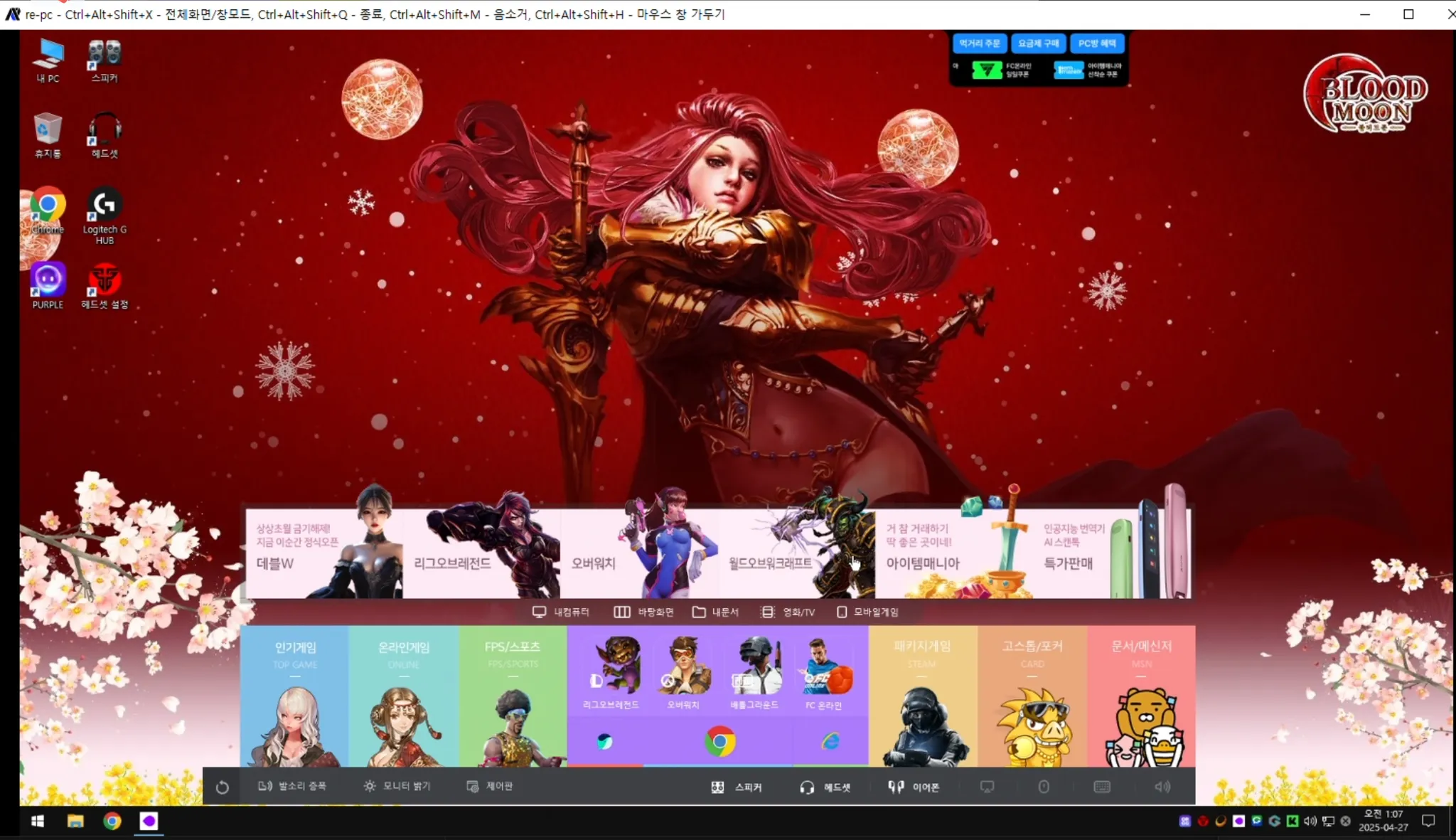
Task: Open 제어판 control panel button
Action: pyautogui.click(x=489, y=786)
